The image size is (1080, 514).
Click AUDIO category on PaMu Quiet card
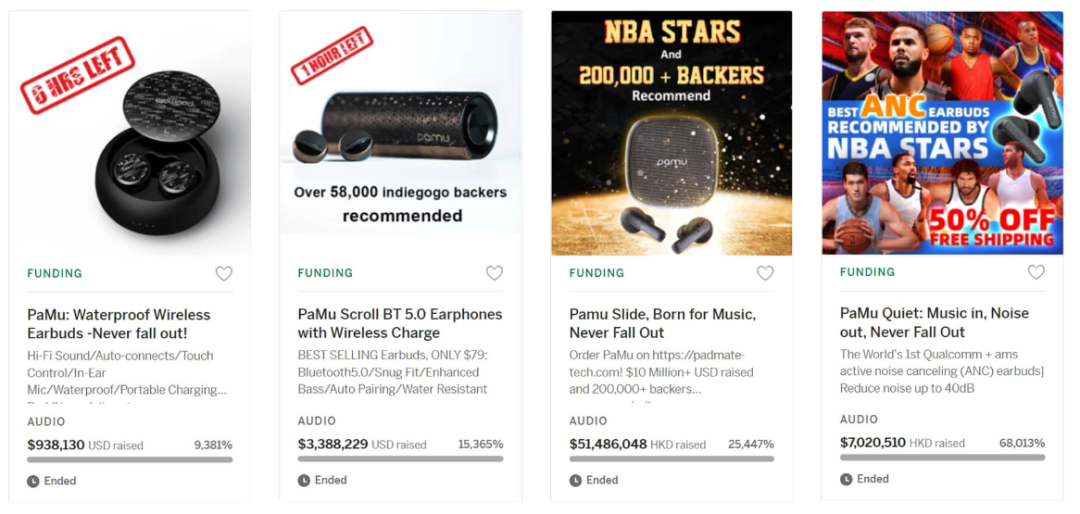[858, 420]
